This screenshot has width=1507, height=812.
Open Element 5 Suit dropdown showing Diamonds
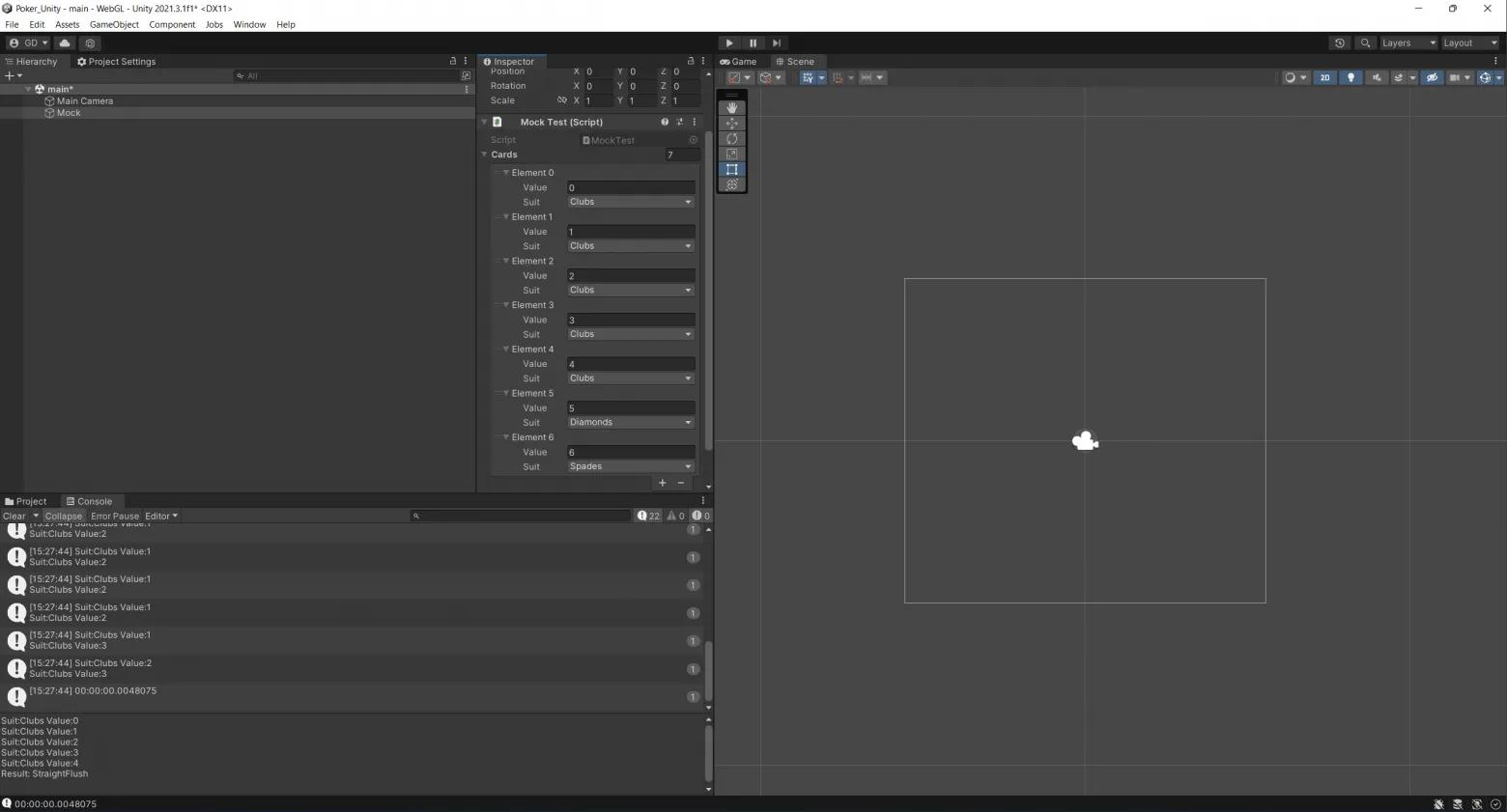click(630, 423)
